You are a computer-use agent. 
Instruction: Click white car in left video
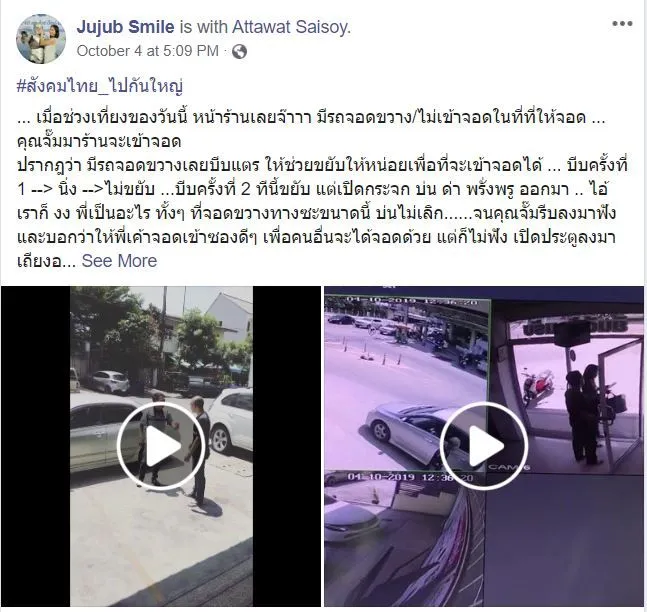point(231,419)
